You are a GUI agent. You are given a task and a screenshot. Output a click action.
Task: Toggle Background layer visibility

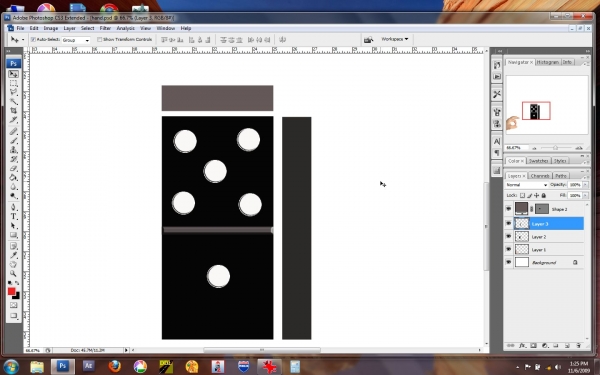(508, 262)
